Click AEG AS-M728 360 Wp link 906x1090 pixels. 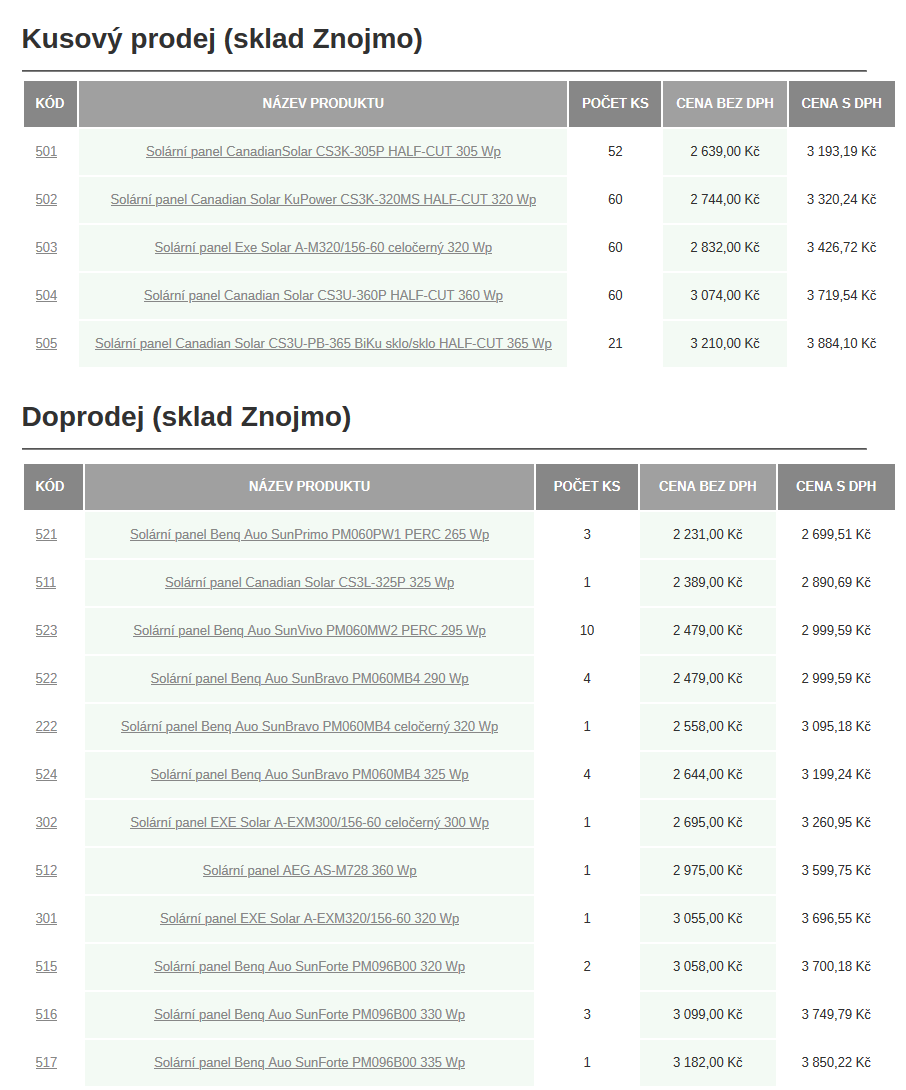309,871
